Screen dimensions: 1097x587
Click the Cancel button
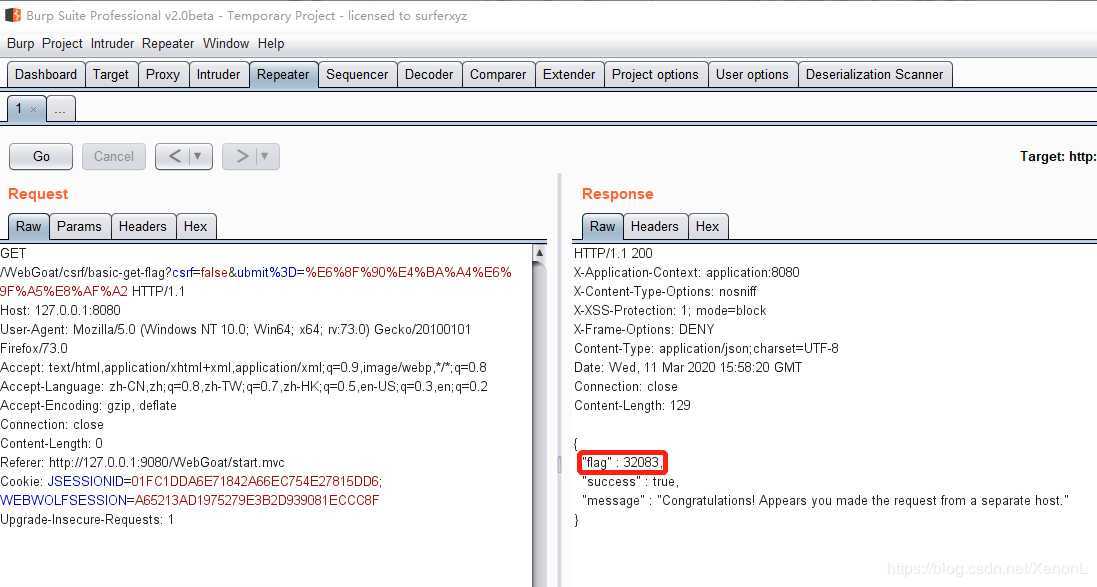pyautogui.click(x=114, y=156)
